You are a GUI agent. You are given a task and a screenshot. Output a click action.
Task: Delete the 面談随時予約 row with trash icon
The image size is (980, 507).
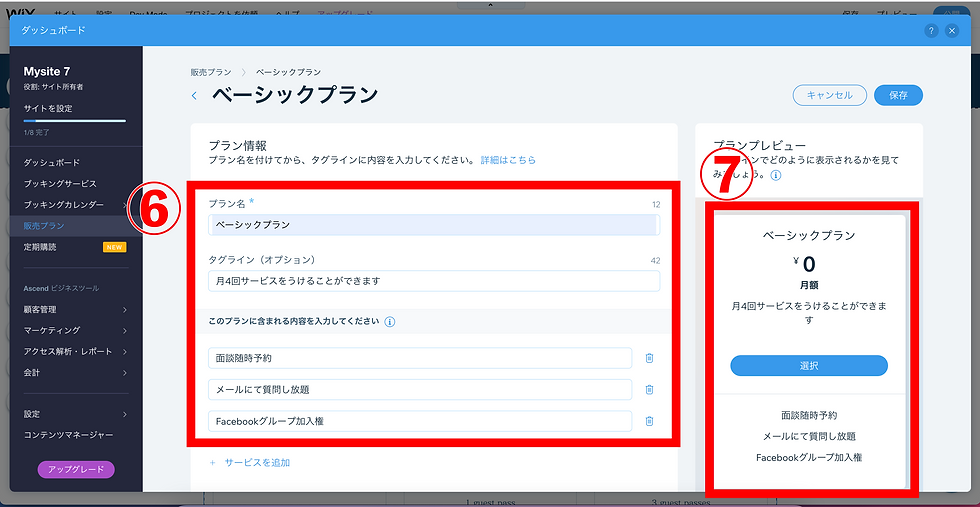click(649, 358)
